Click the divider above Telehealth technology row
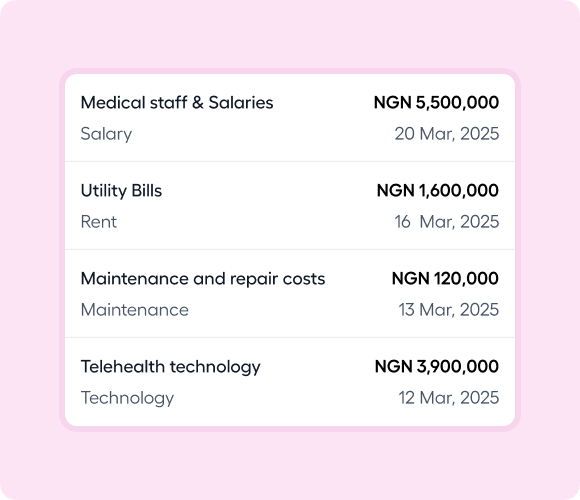 coord(290,338)
